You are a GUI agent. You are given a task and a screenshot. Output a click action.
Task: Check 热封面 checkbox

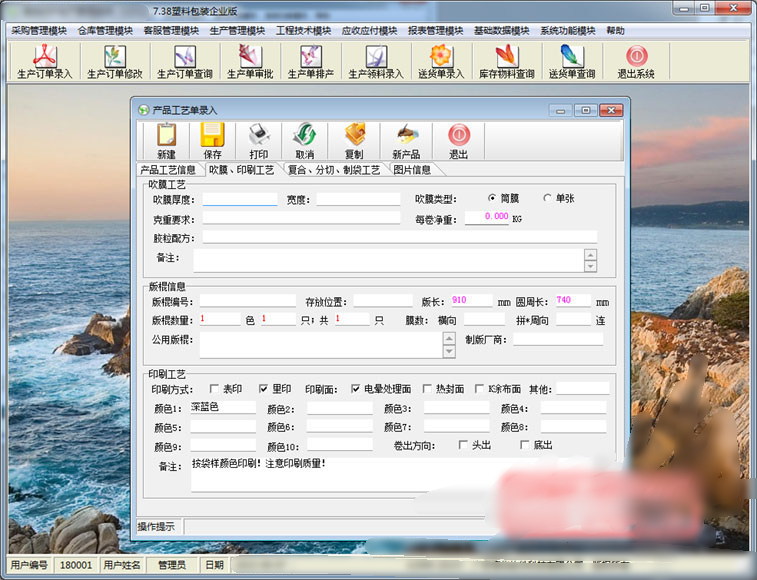(427, 389)
